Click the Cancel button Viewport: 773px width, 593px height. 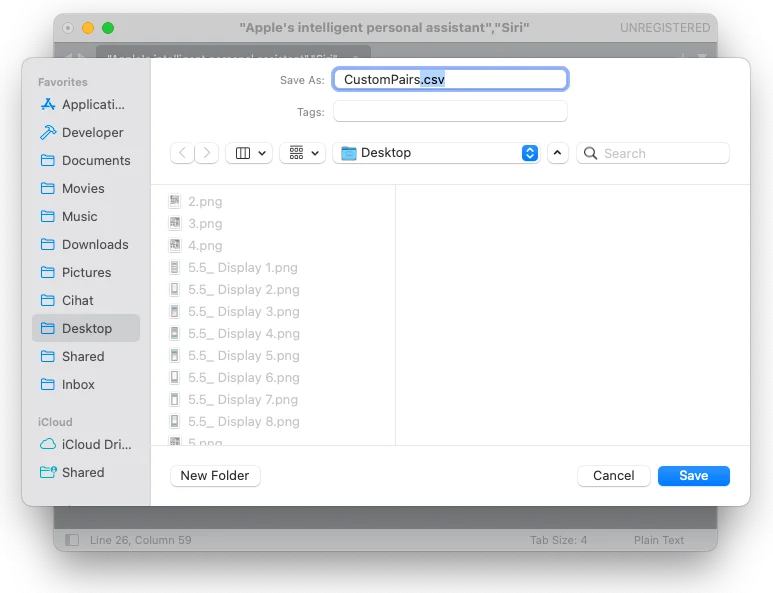614,476
